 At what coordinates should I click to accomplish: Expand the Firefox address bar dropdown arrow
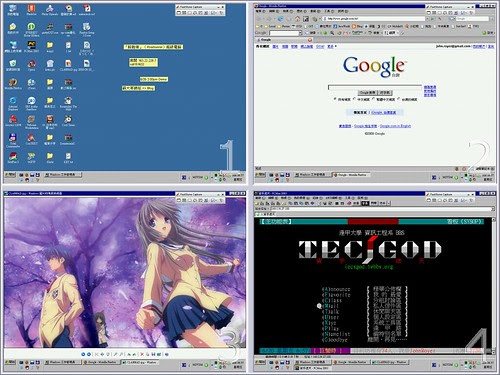[x=428, y=19]
